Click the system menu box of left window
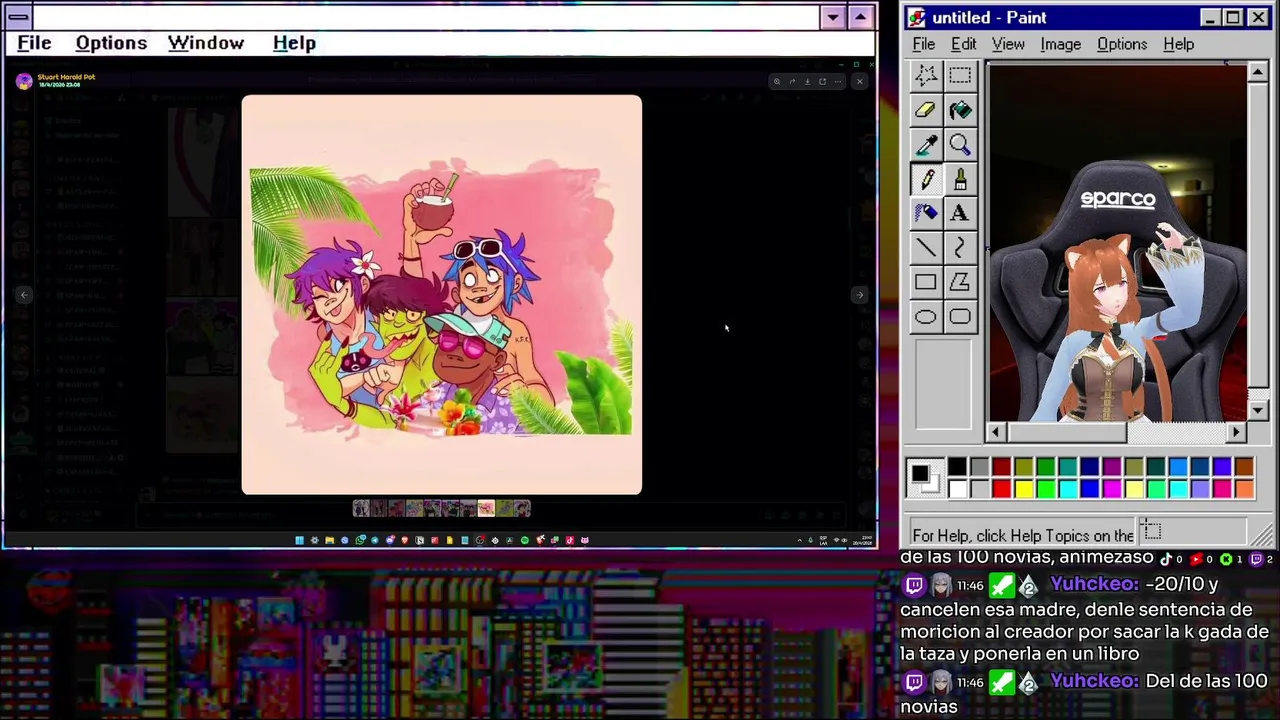This screenshot has width=1280, height=720. (18, 17)
